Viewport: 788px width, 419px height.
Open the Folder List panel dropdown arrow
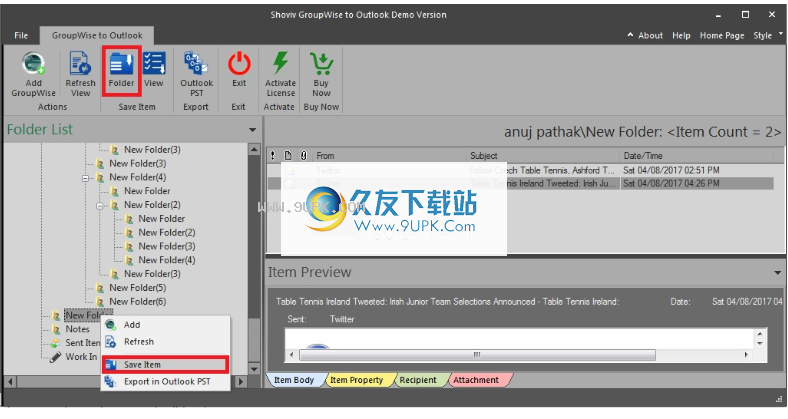coord(252,130)
